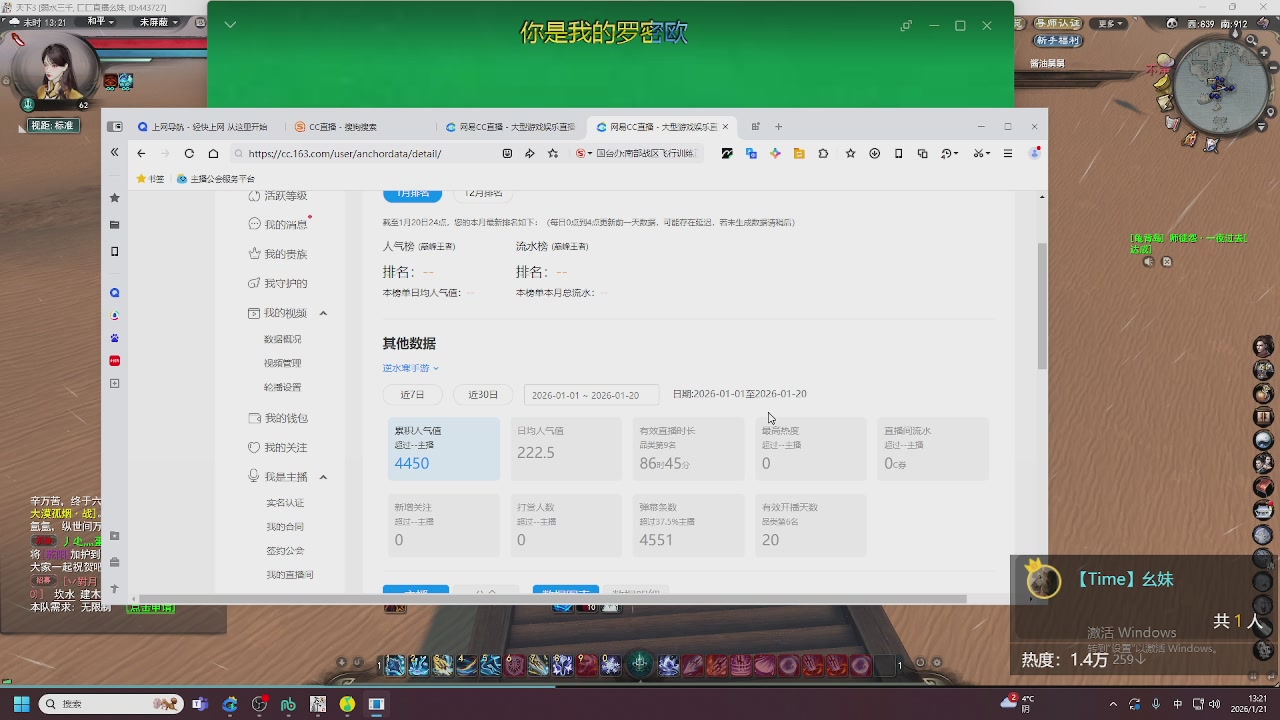This screenshot has width=1280, height=720.
Task: Open the 逆水寒手游 game dropdown
Action: click(x=410, y=368)
